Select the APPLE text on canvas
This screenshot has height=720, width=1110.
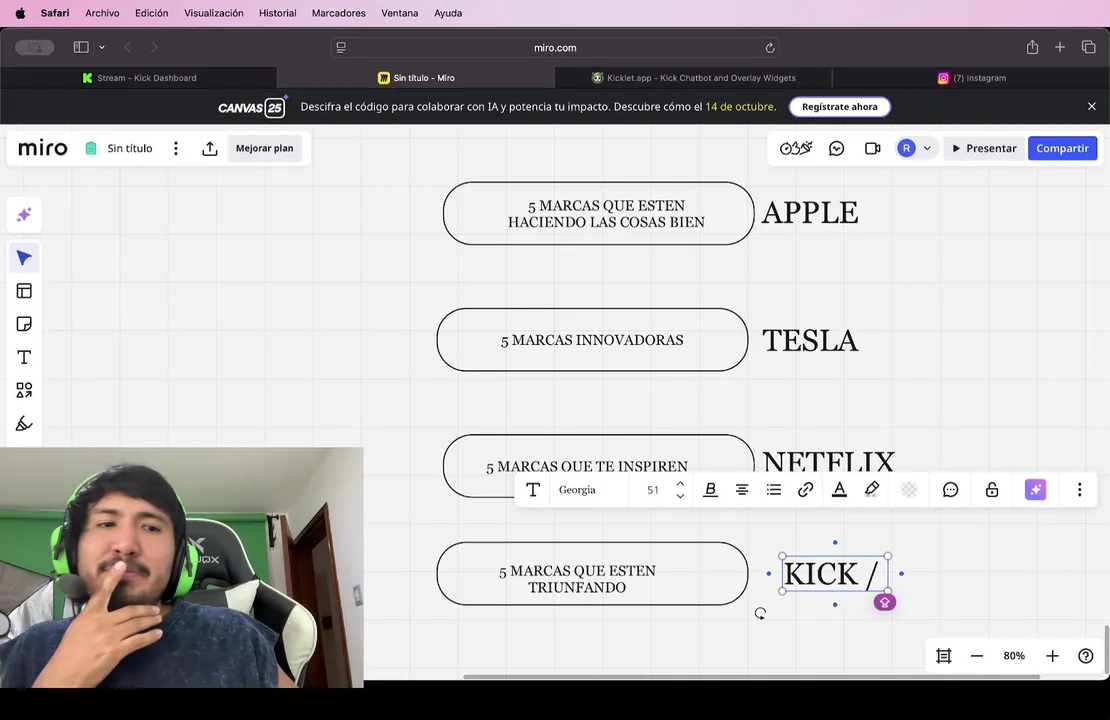click(810, 212)
